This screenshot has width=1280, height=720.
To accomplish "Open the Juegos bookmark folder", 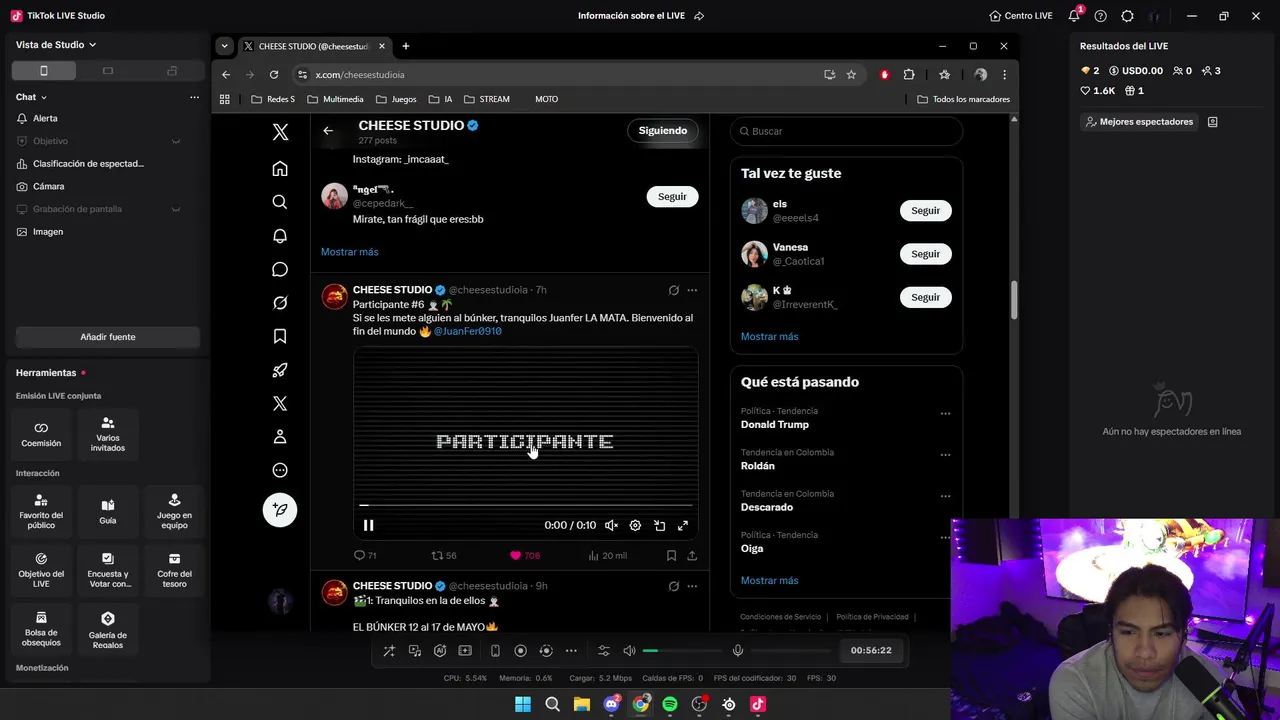I will [396, 99].
